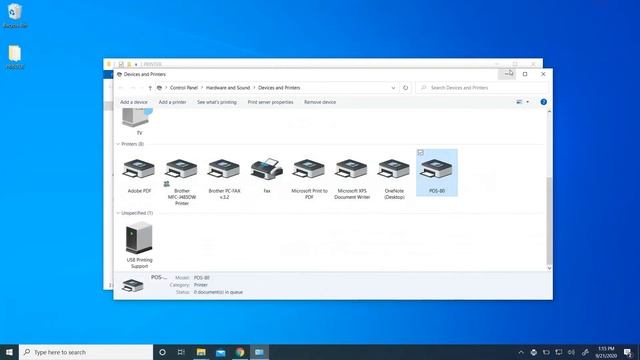Select the TV device icon

click(137, 118)
